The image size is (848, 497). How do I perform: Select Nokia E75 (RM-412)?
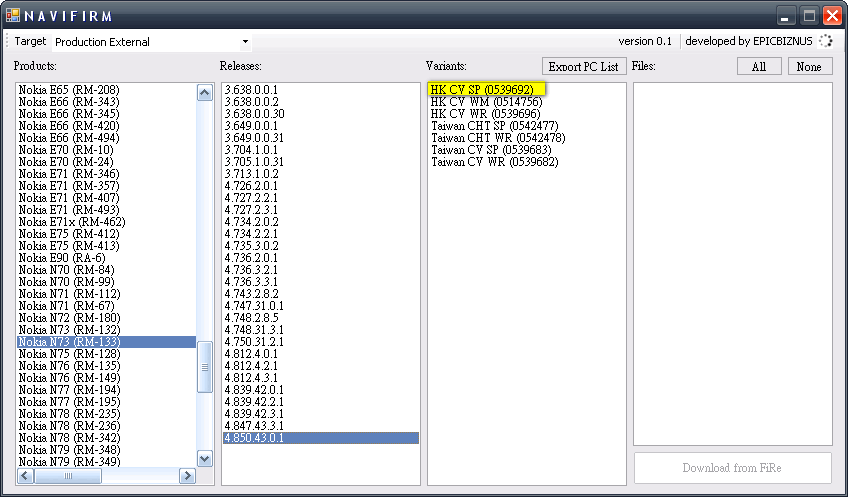(69, 234)
